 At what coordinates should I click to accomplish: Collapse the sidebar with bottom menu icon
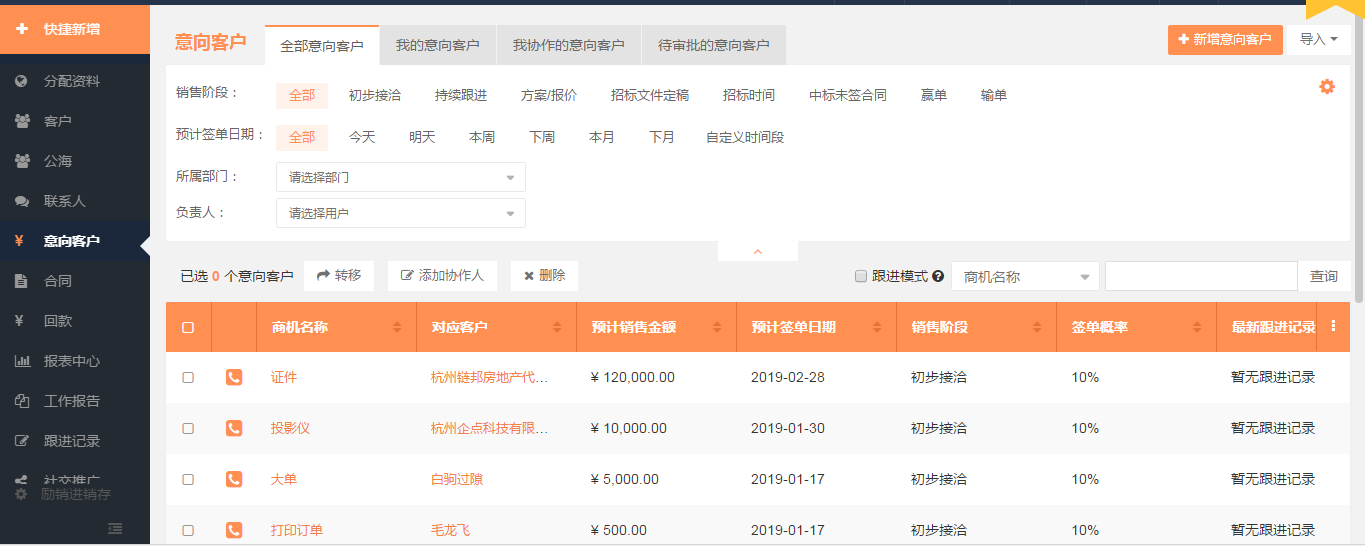click(x=115, y=528)
